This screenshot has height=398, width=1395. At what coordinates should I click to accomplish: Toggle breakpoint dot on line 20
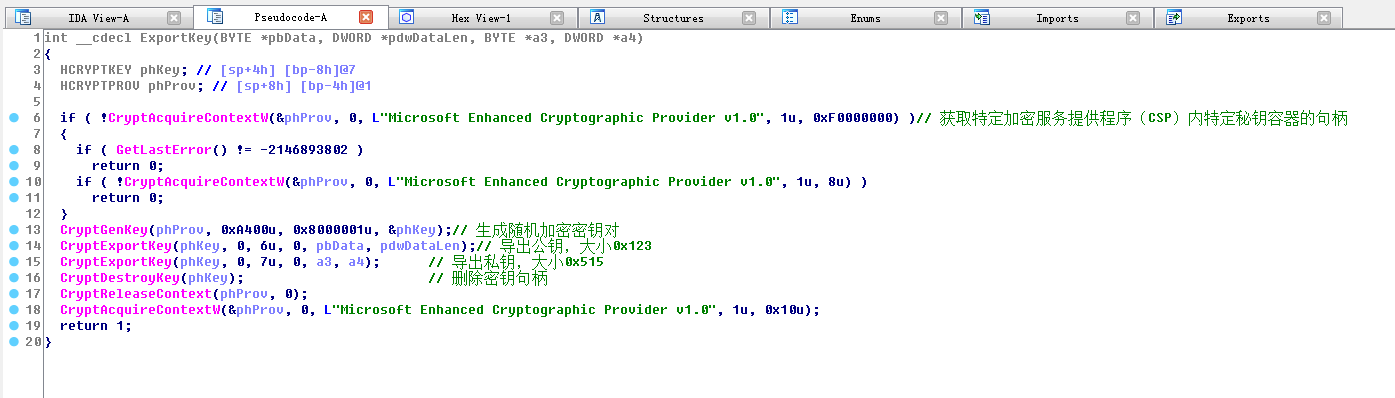coord(13,342)
